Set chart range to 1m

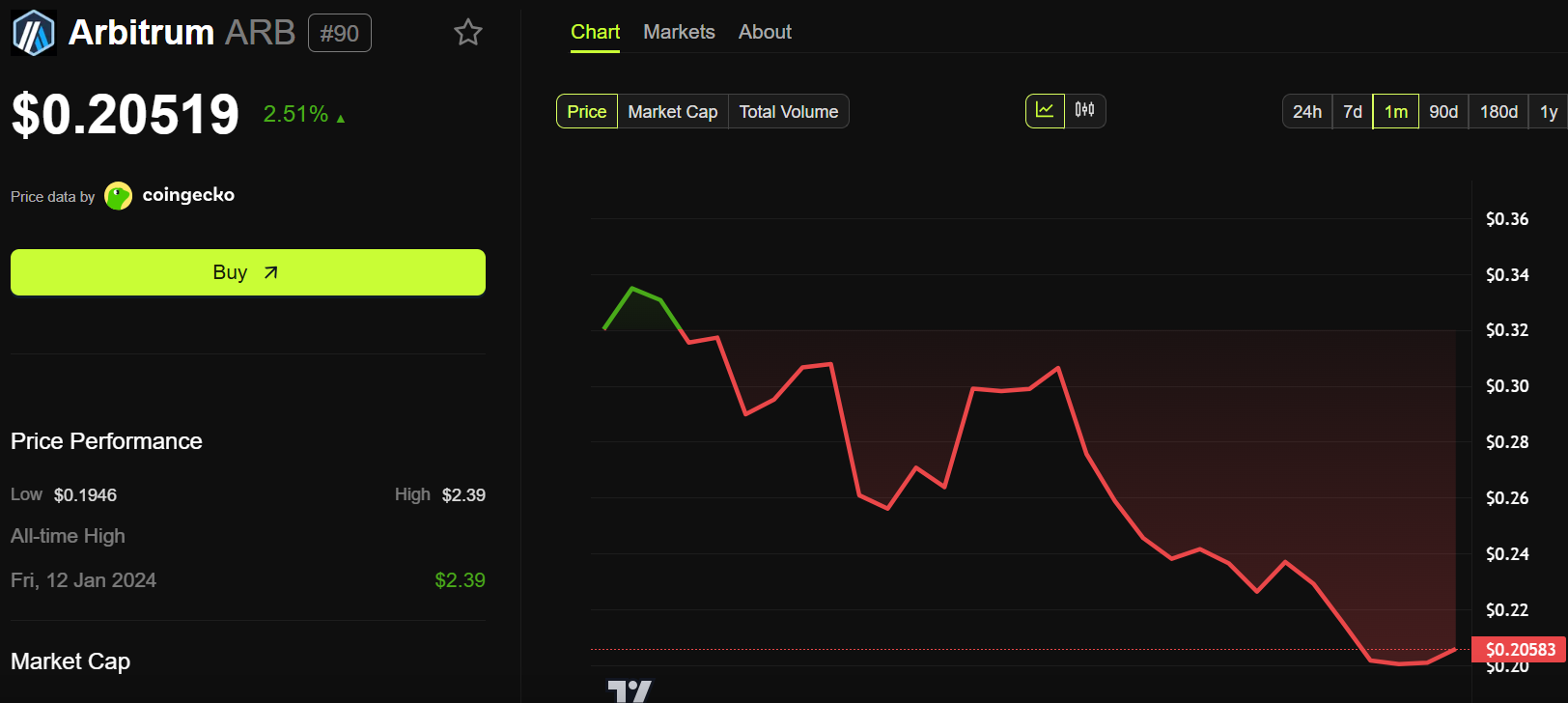1396,111
